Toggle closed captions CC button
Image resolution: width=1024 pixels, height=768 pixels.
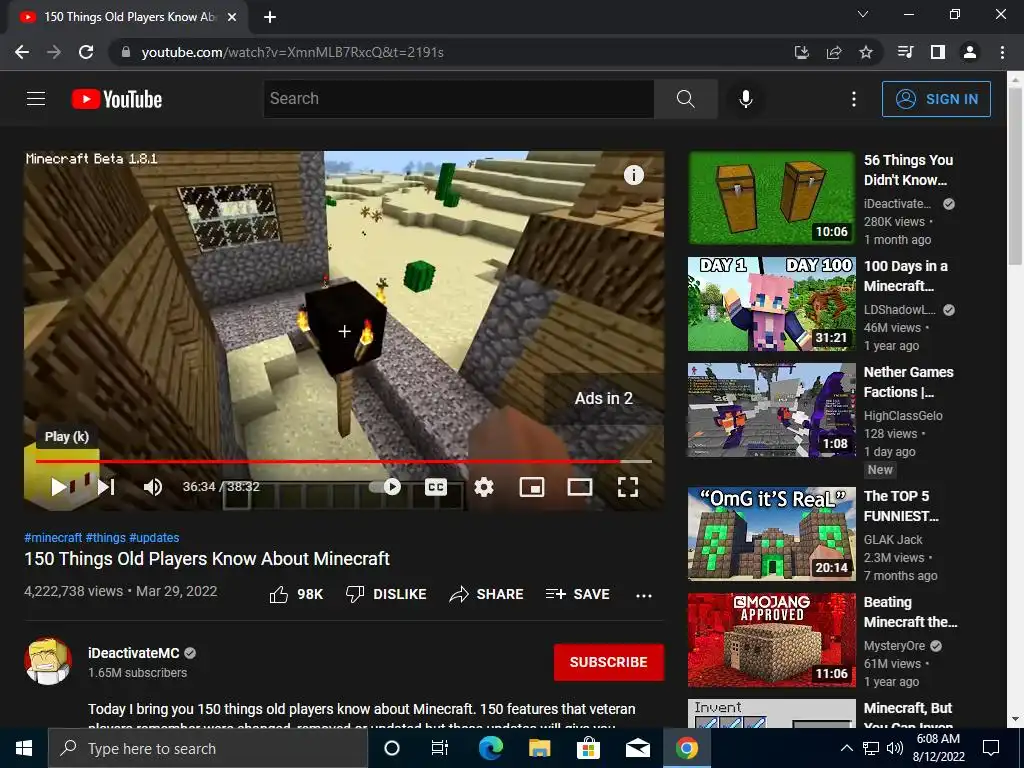pyautogui.click(x=436, y=487)
